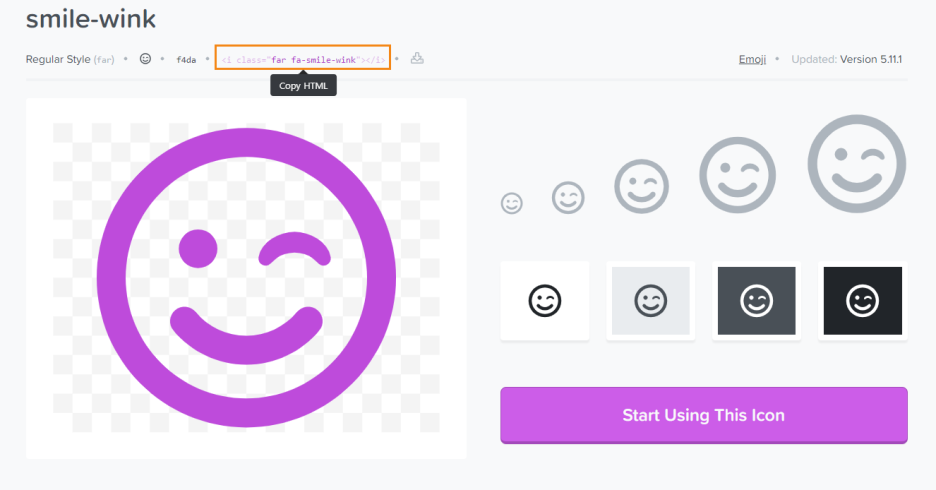Viewport: 936px width, 490px height.
Task: Click the download SVG icon
Action: (x=417, y=58)
